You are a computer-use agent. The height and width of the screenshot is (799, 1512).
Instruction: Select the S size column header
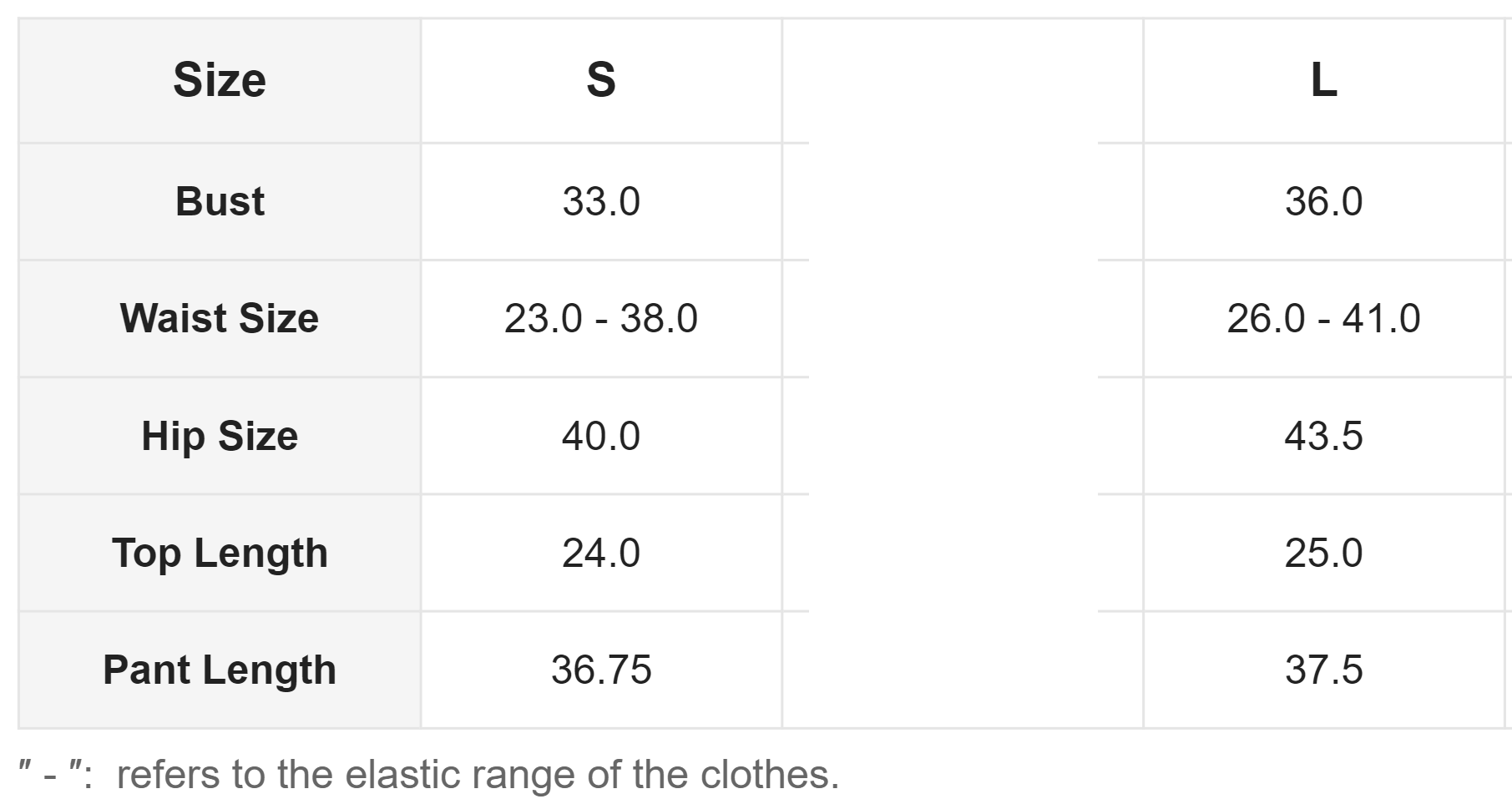tap(601, 80)
